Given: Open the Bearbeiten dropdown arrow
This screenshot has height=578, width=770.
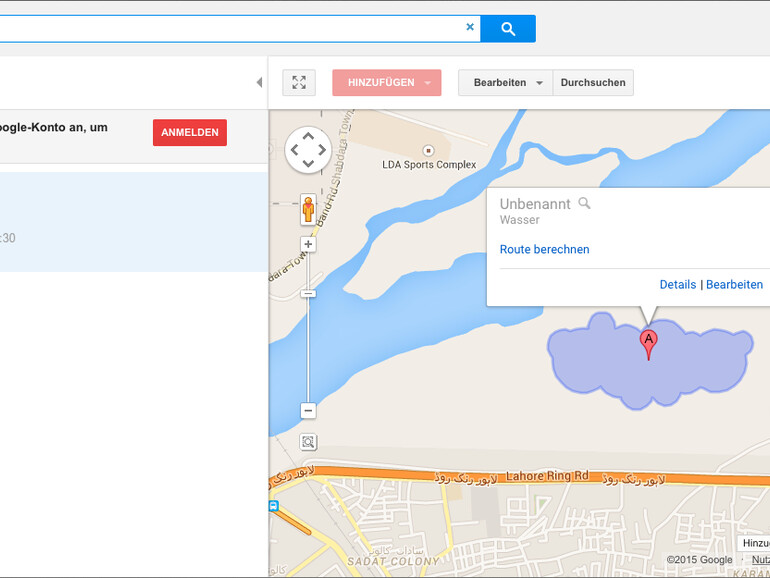Looking at the screenshot, I should coord(539,83).
